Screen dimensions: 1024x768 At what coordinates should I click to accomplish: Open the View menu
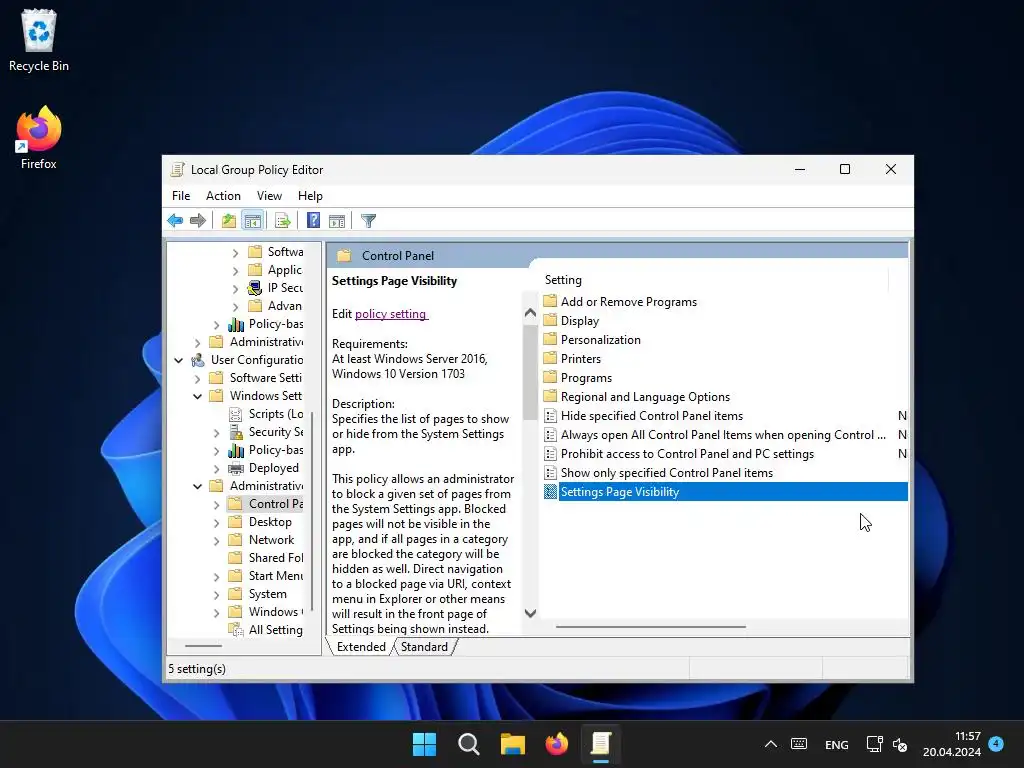(x=269, y=196)
